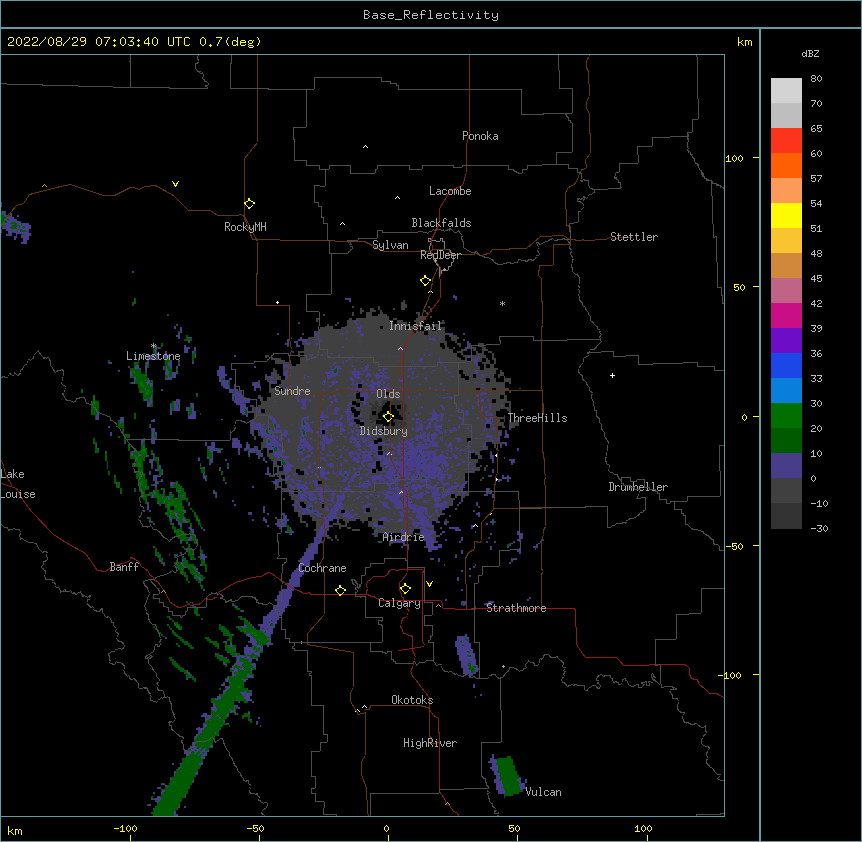
Task: Select the Cochrane town label
Action: click(322, 568)
